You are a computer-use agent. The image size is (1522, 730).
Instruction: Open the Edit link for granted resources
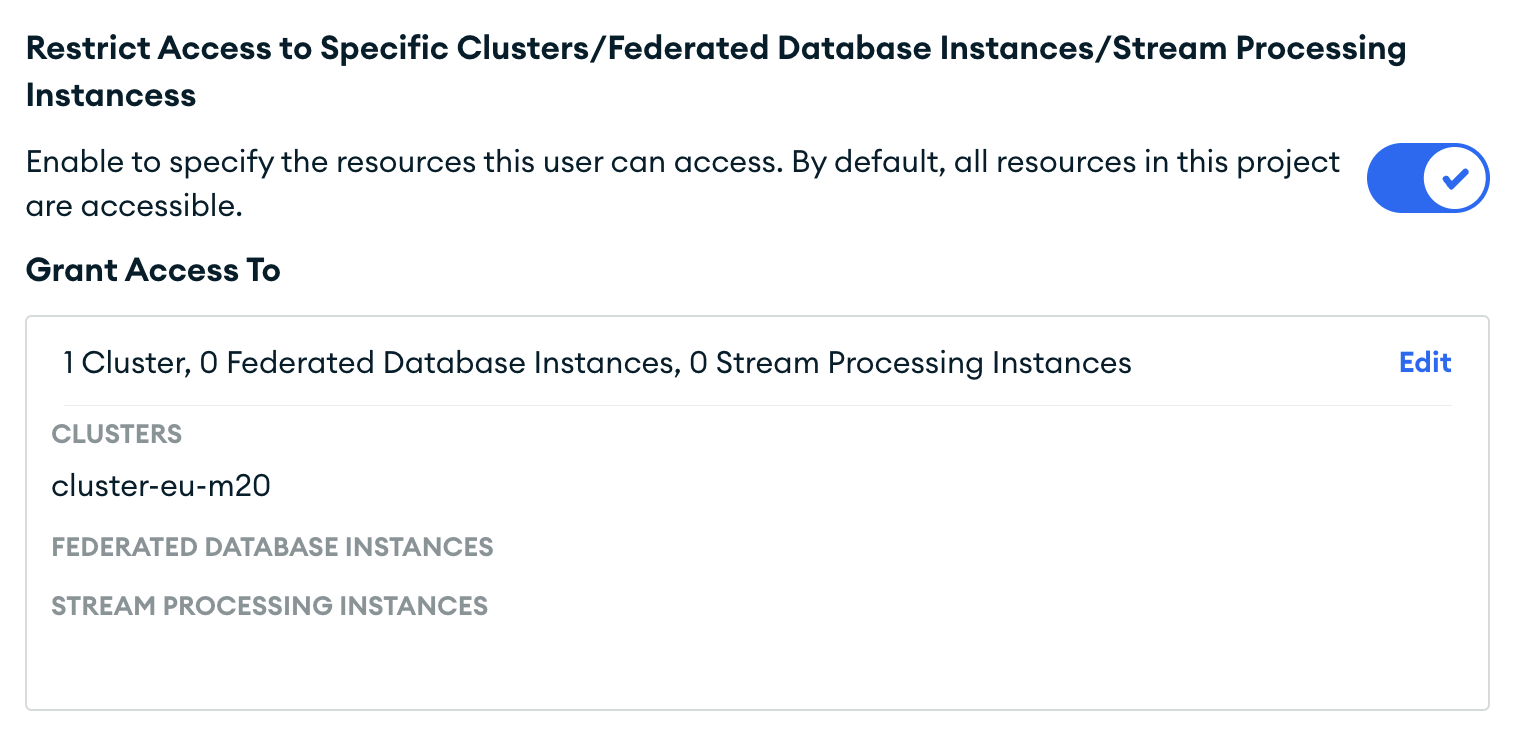coord(1425,362)
